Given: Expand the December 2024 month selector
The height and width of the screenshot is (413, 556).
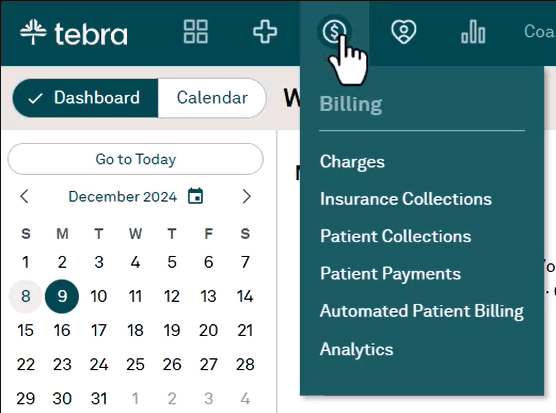Looking at the screenshot, I should (123, 196).
